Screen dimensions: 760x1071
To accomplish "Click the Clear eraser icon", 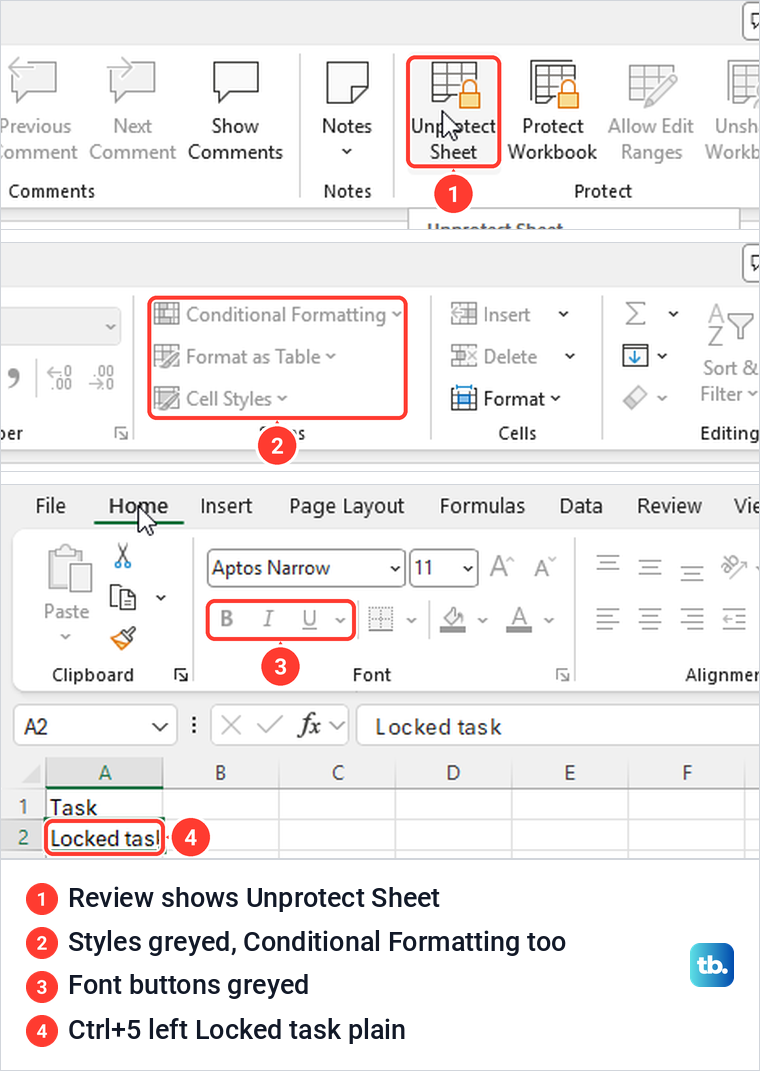I will point(635,398).
